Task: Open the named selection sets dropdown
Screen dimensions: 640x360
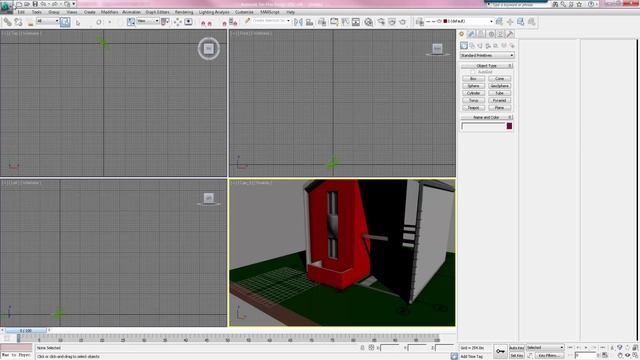Action: pyautogui.click(x=271, y=21)
